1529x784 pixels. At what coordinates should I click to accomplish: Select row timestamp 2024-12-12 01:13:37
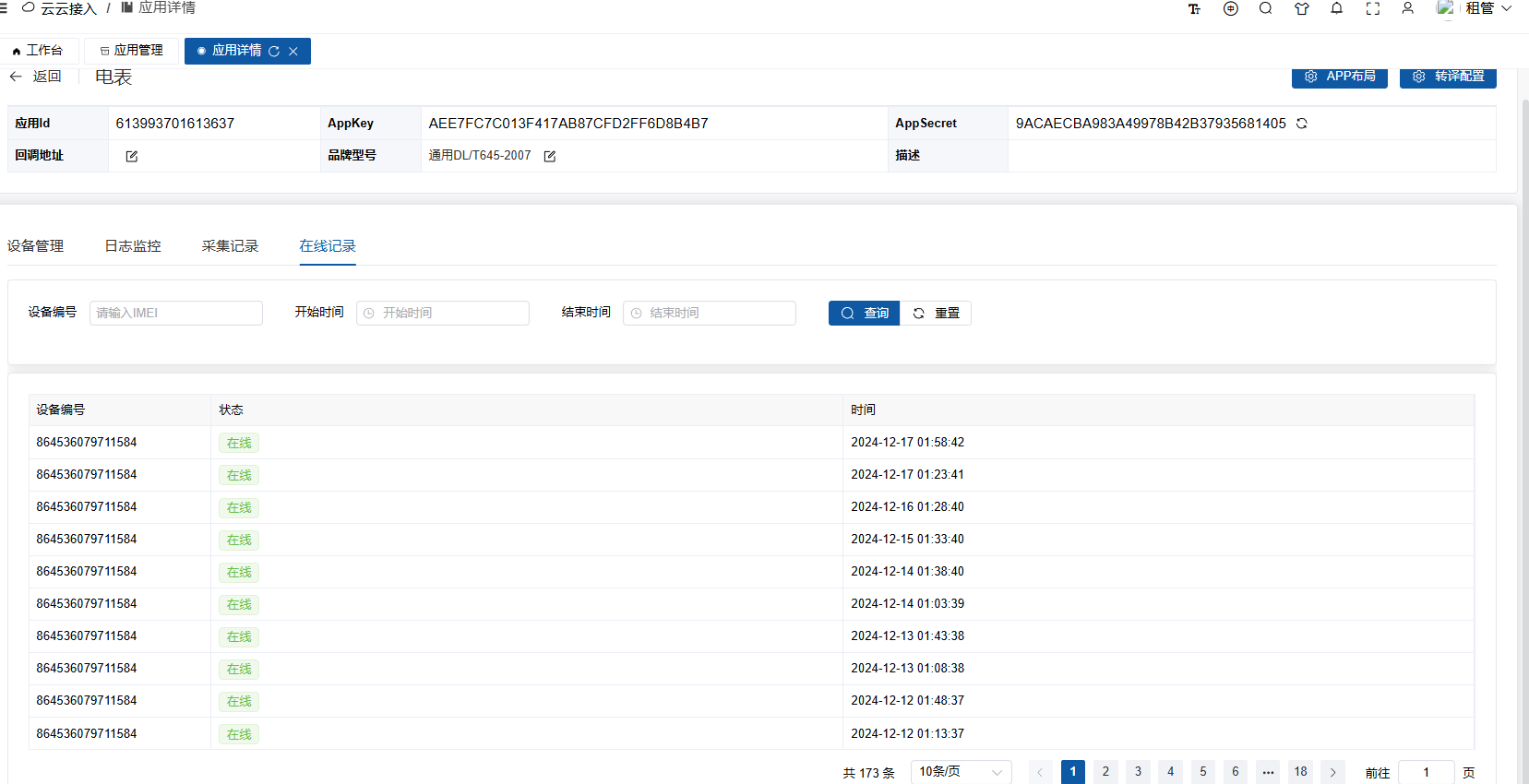tap(908, 734)
